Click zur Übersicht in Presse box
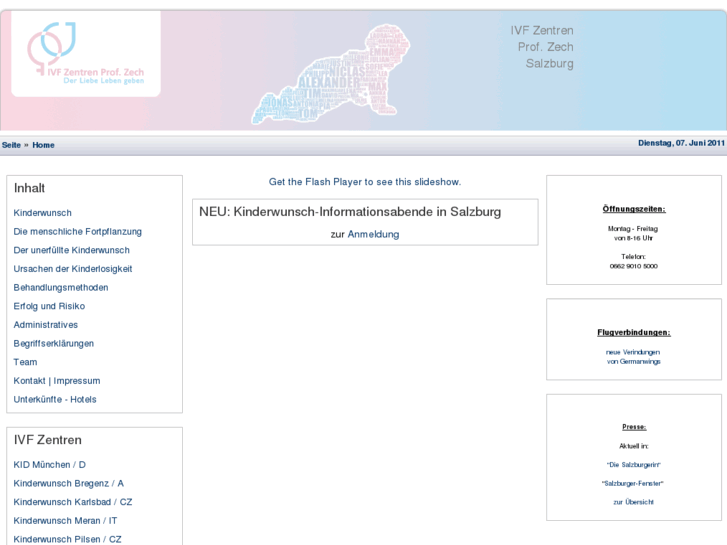Image resolution: width=727 pixels, height=545 pixels. 633,502
